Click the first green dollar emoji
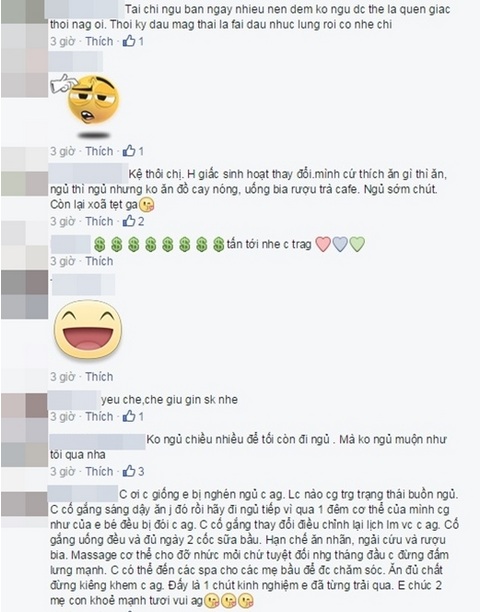This screenshot has width=480, height=612. pyautogui.click(x=100, y=244)
